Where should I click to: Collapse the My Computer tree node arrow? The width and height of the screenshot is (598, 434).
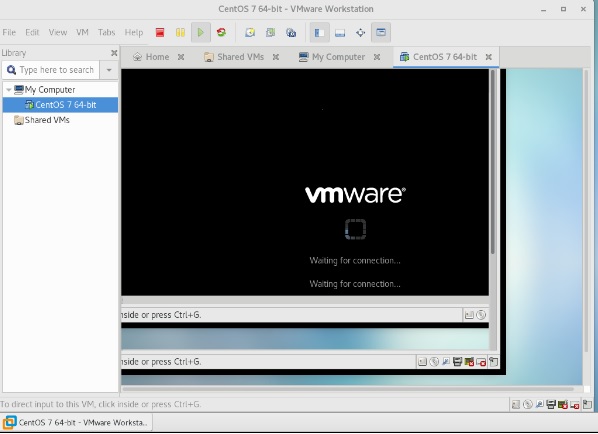[8, 90]
